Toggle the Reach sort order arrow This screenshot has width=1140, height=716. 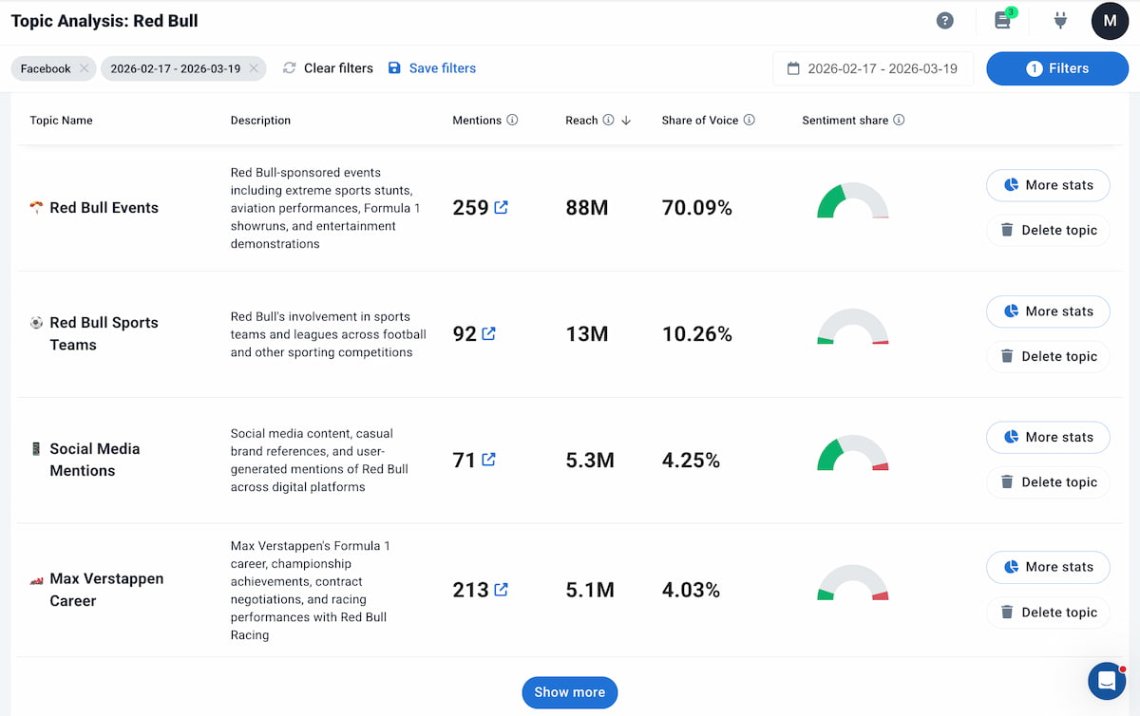point(627,120)
